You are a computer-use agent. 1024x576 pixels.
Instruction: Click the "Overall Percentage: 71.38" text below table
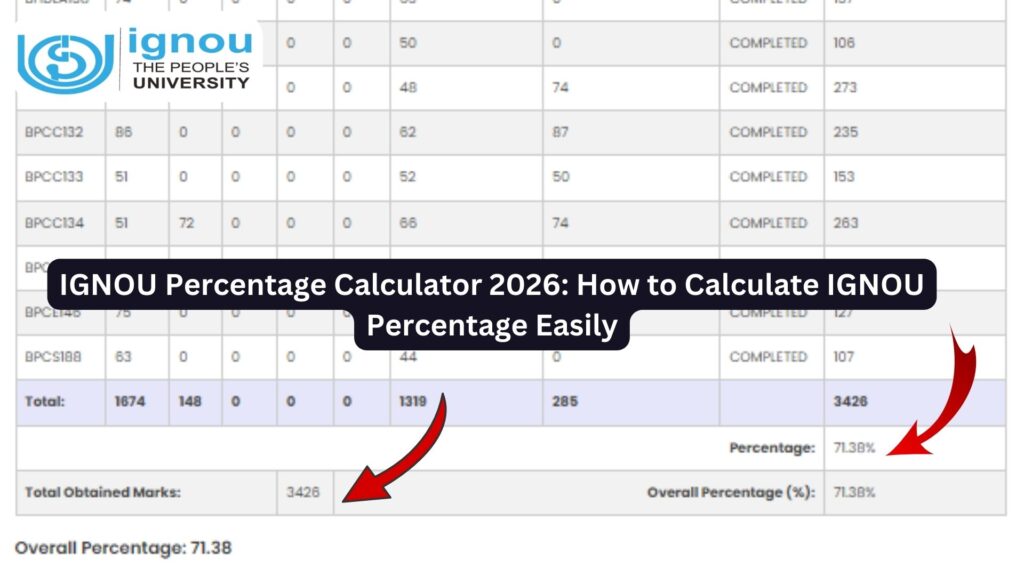point(124,548)
